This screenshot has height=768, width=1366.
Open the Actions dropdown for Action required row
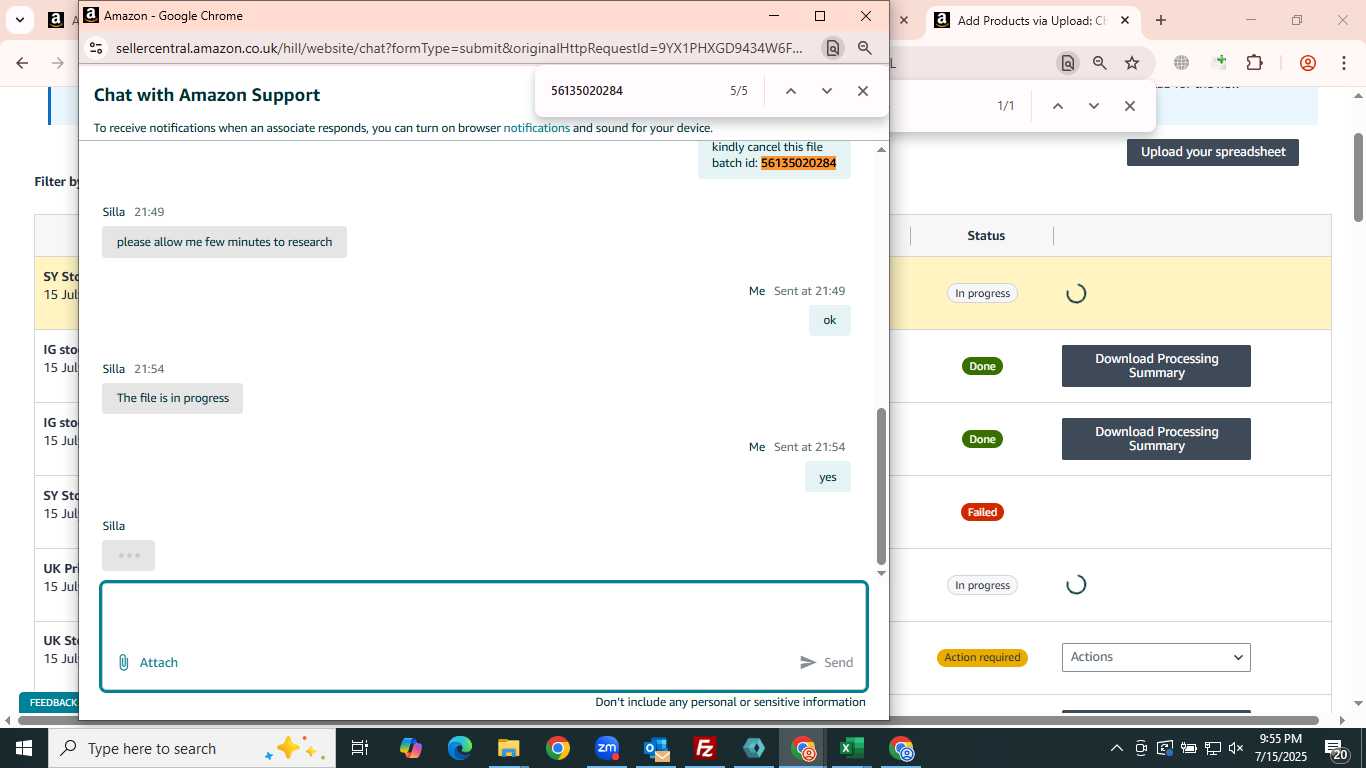point(1156,657)
